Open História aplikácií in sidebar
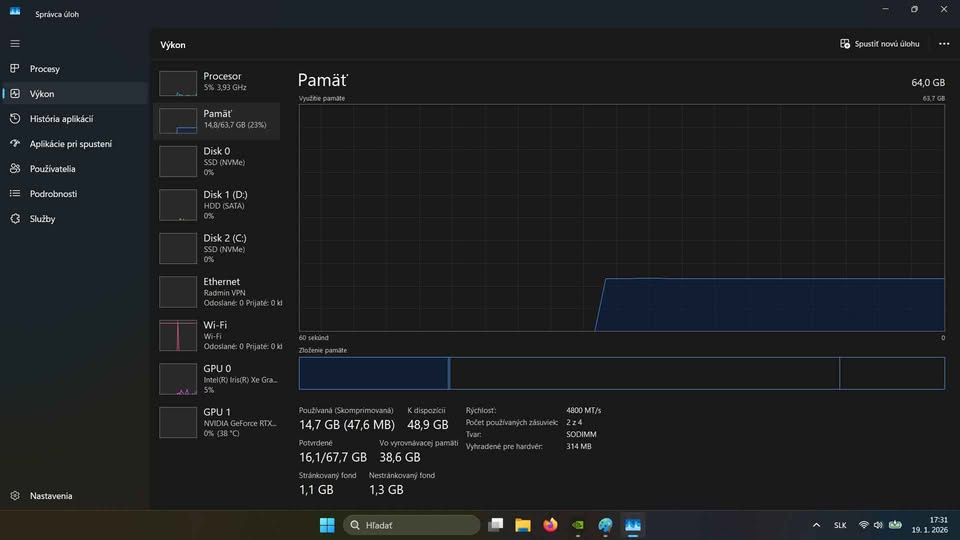 coord(61,119)
